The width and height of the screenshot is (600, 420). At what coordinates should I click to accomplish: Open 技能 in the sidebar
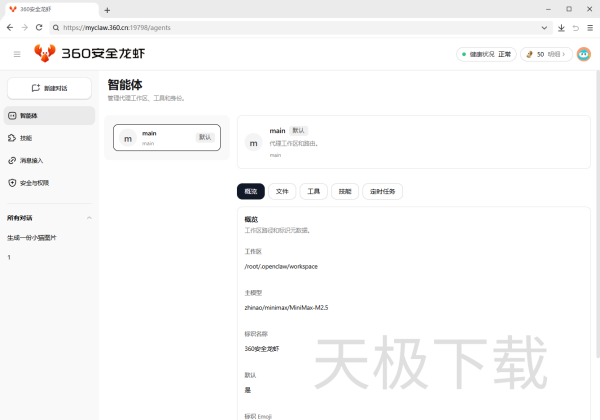(x=26, y=138)
